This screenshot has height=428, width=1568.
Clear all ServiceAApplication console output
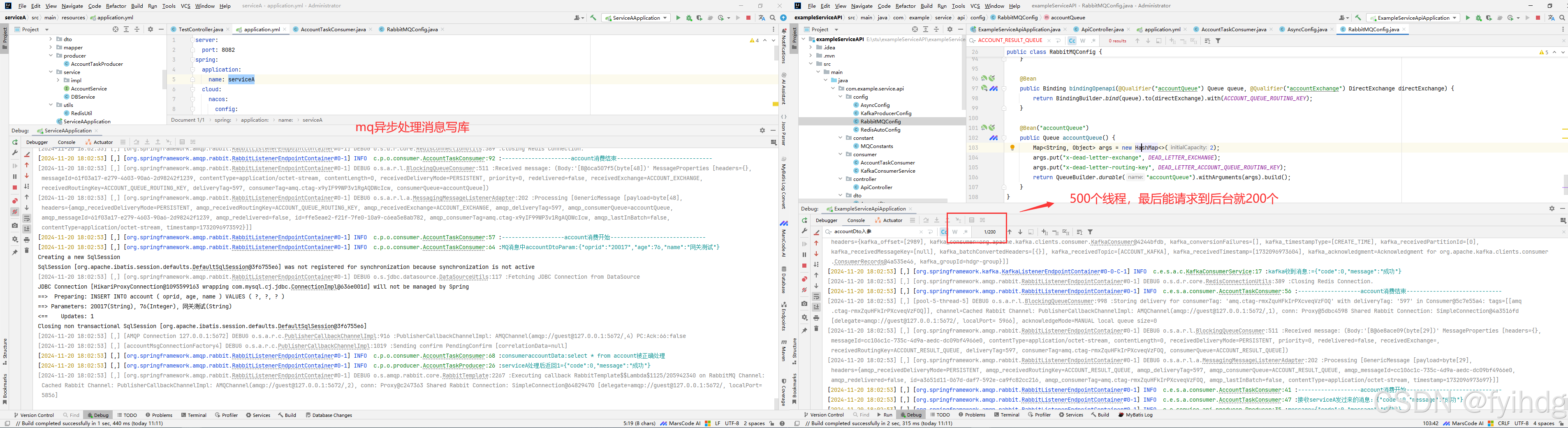click(x=27, y=250)
